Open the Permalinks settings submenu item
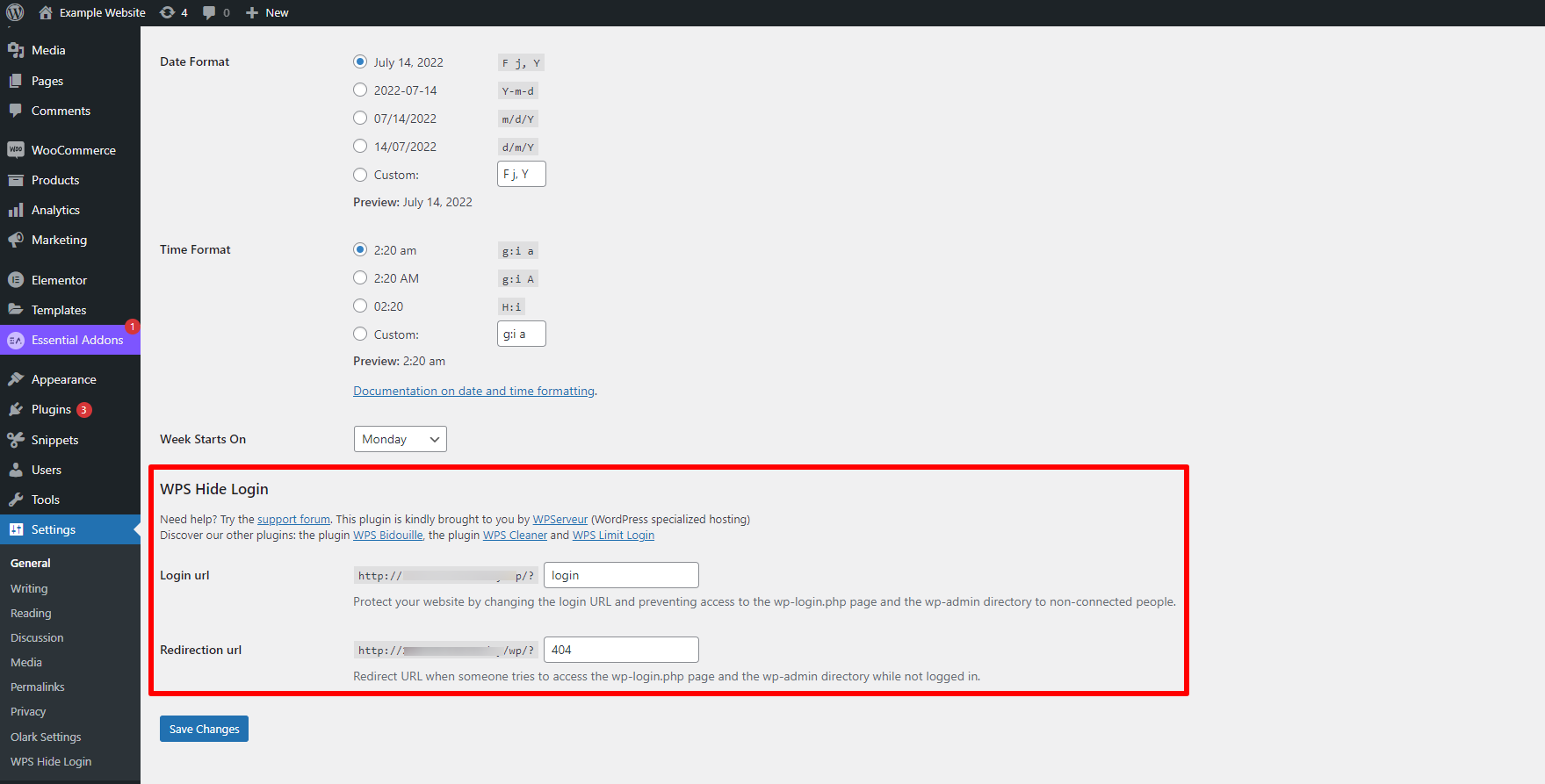This screenshot has width=1545, height=784. (38, 687)
